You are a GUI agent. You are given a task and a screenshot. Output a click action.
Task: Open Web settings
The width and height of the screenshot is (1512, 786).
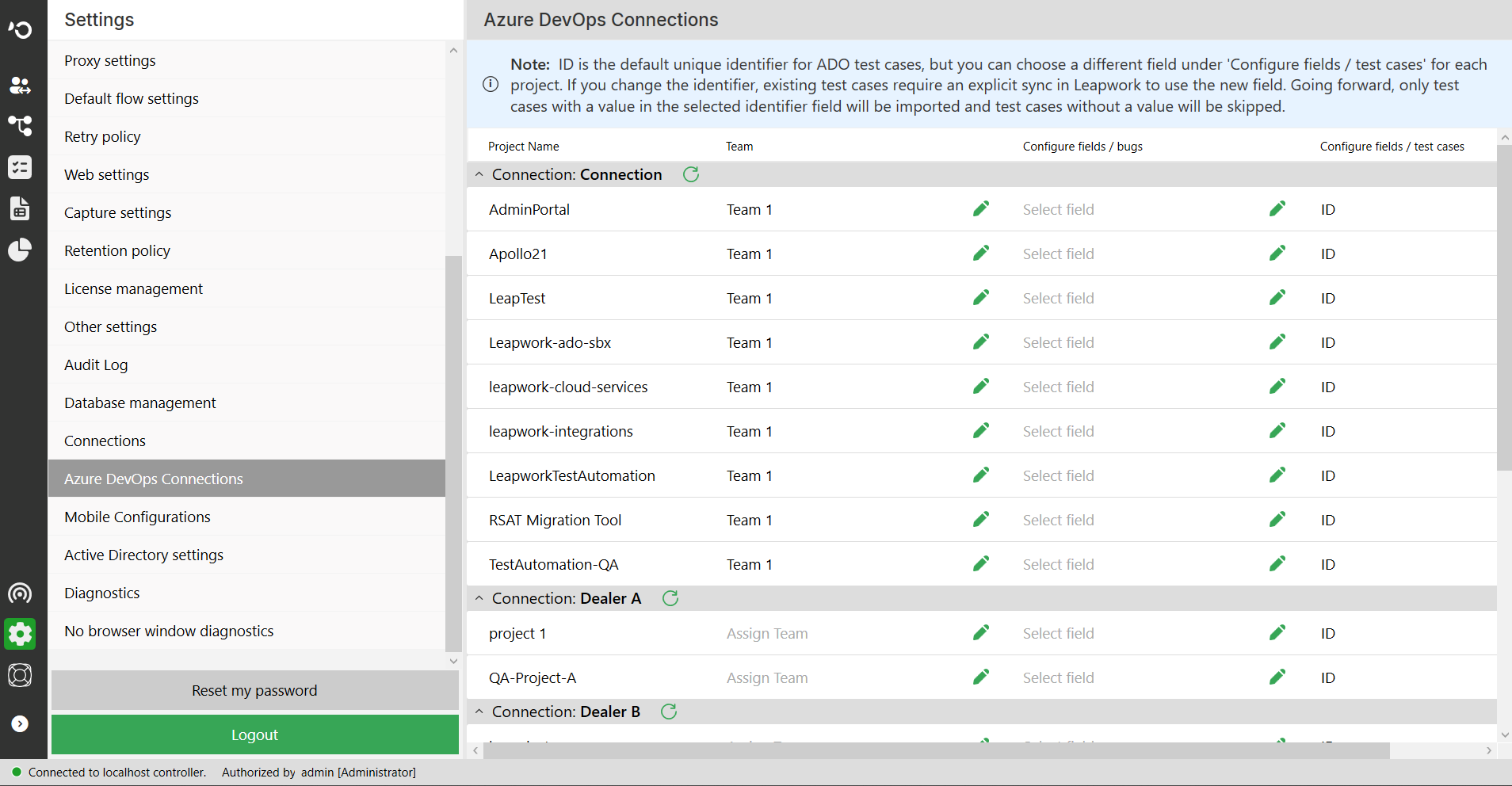[246, 174]
